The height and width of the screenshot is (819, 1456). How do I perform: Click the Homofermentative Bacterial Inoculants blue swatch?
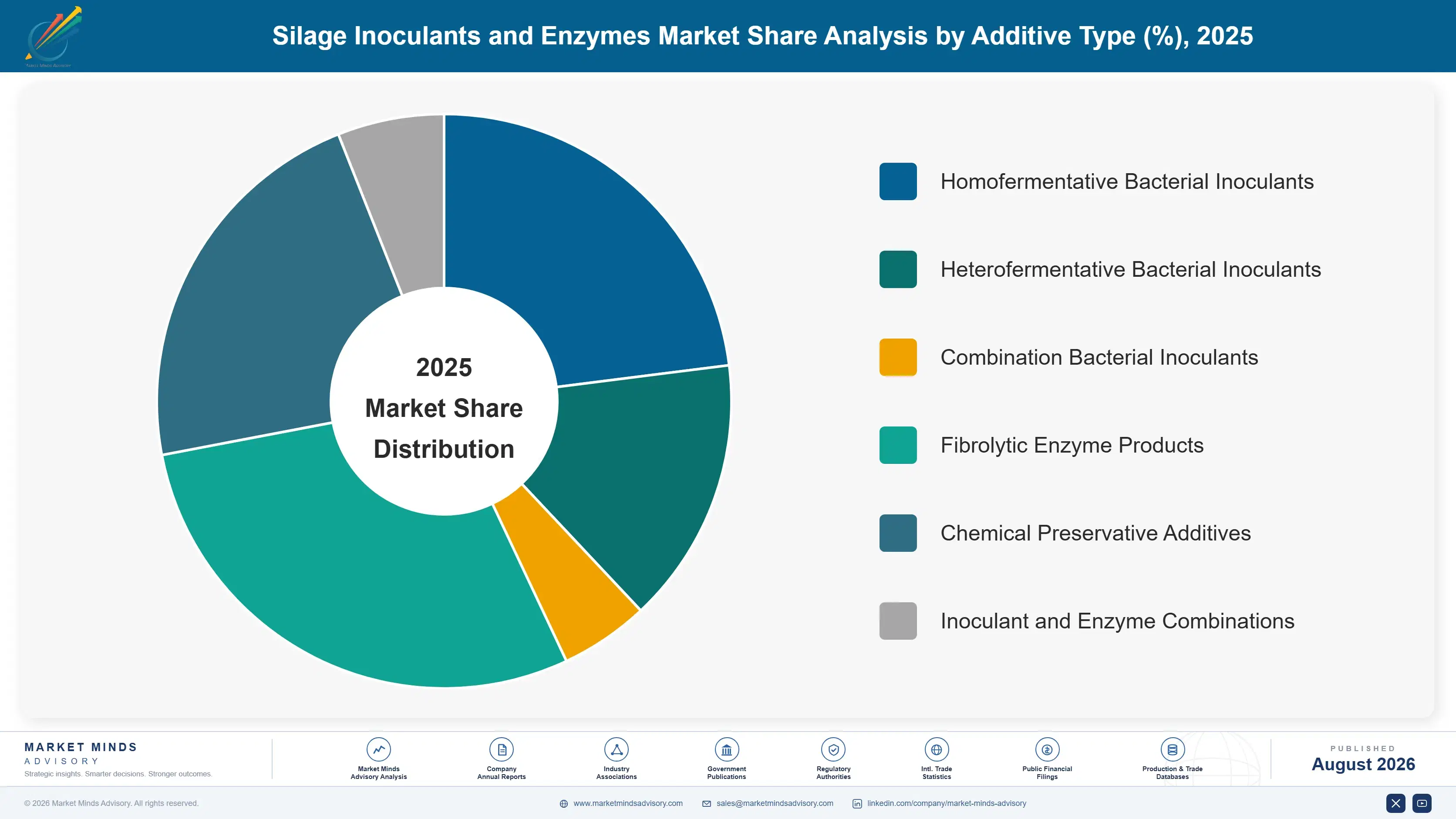(x=897, y=181)
